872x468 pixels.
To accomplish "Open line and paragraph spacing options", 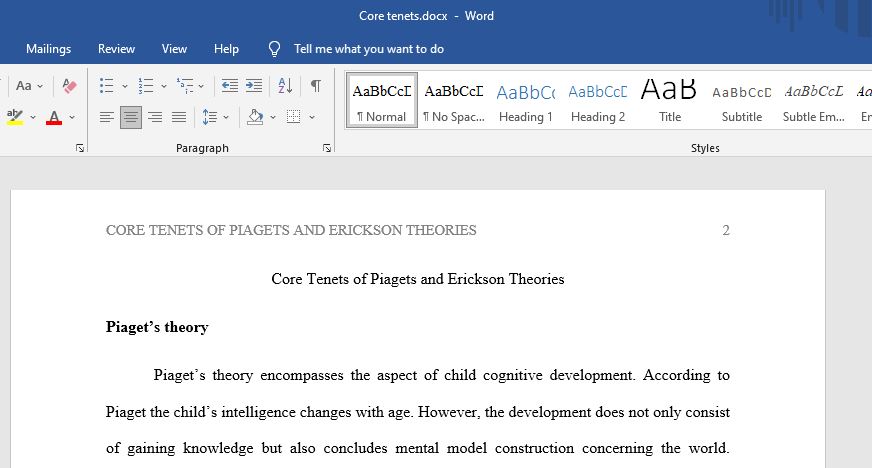I will pos(210,117).
